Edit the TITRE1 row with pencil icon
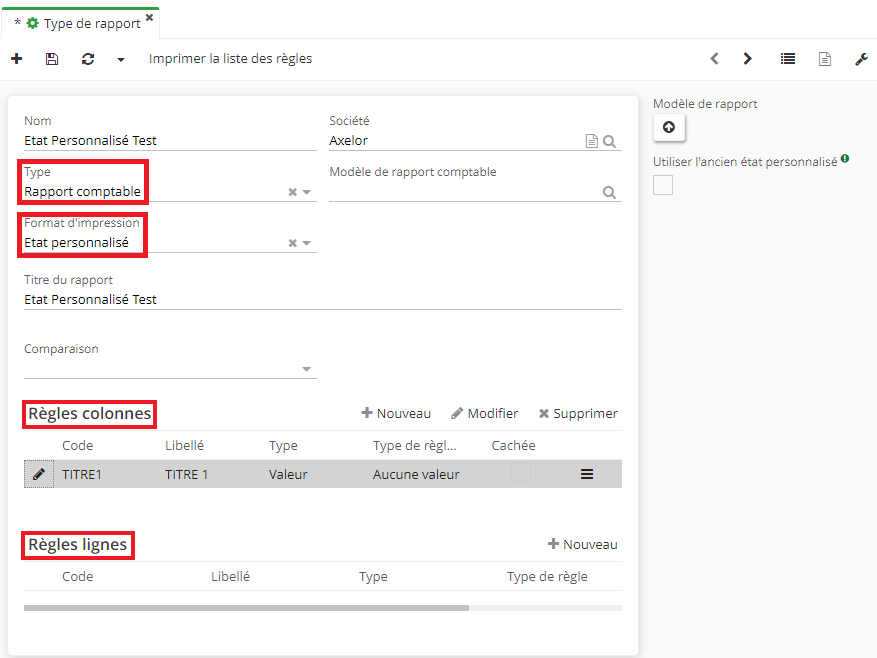The height and width of the screenshot is (658, 877). click(38, 474)
